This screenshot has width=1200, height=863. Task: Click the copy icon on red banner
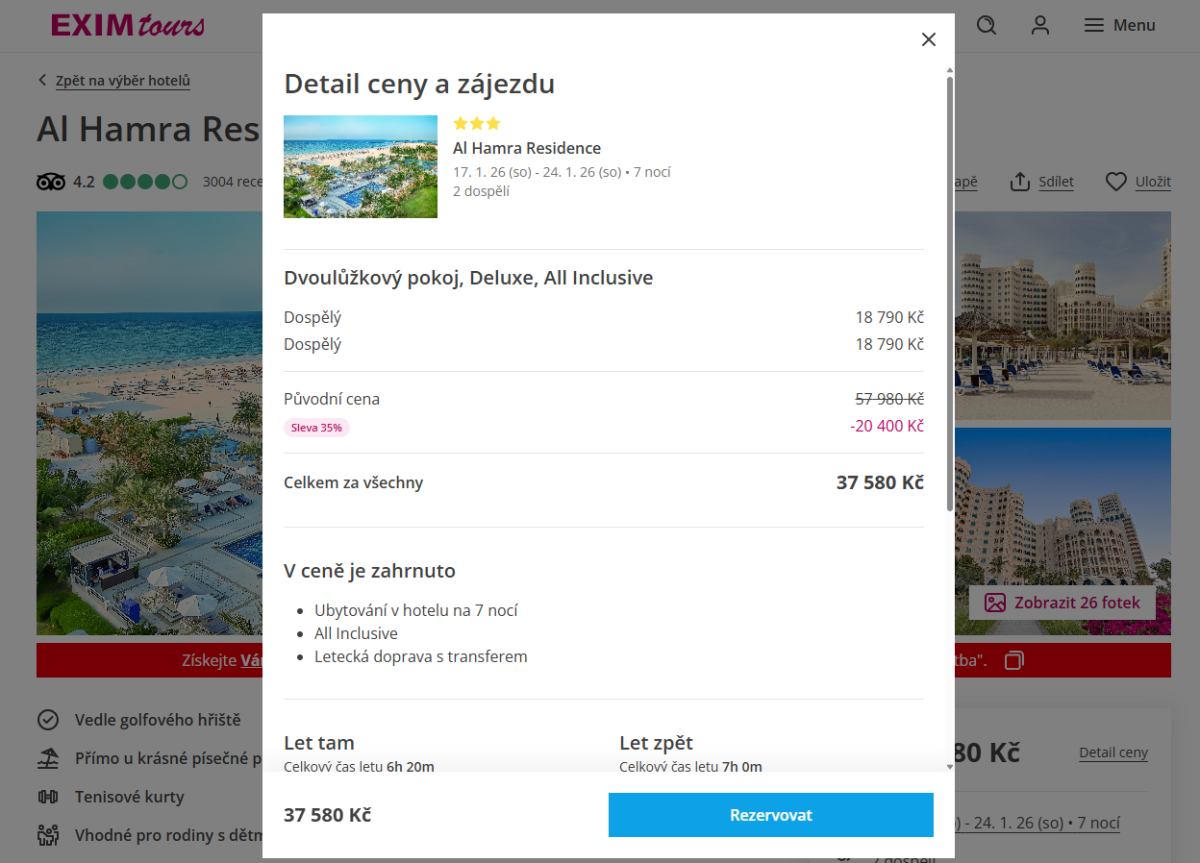click(x=1014, y=660)
